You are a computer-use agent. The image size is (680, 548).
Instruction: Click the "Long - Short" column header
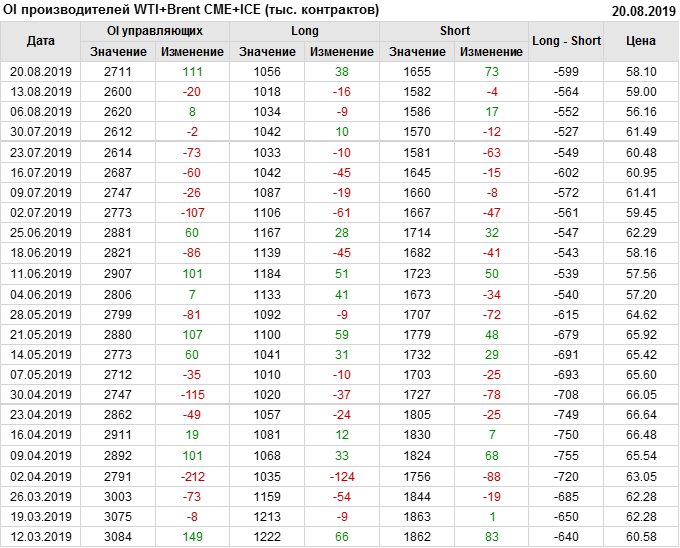coord(567,41)
